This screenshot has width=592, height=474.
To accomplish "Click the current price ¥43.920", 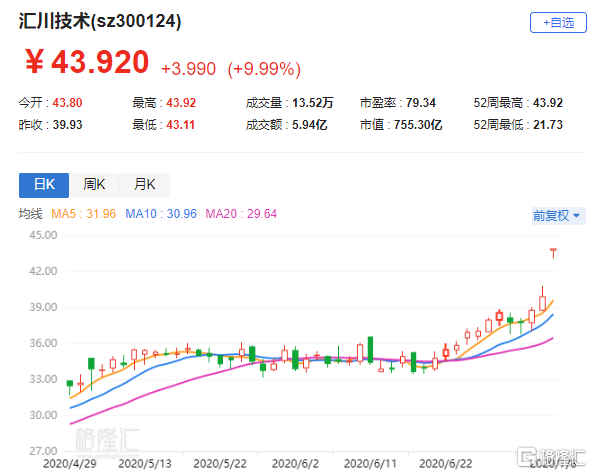I will click(87, 62).
